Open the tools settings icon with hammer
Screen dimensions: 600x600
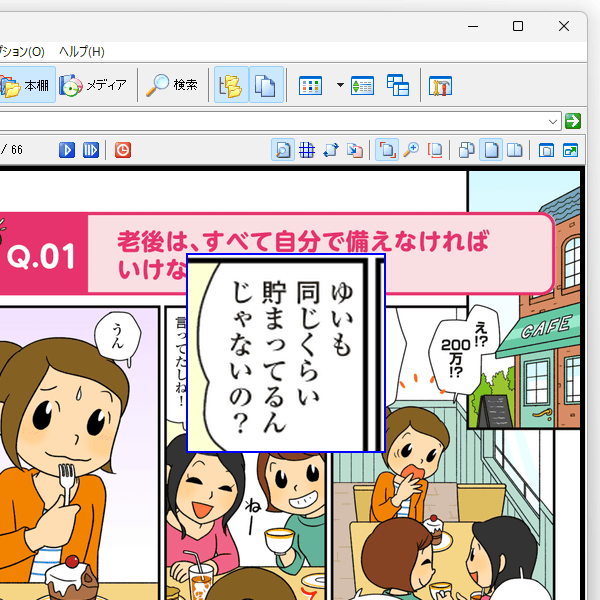coord(440,85)
